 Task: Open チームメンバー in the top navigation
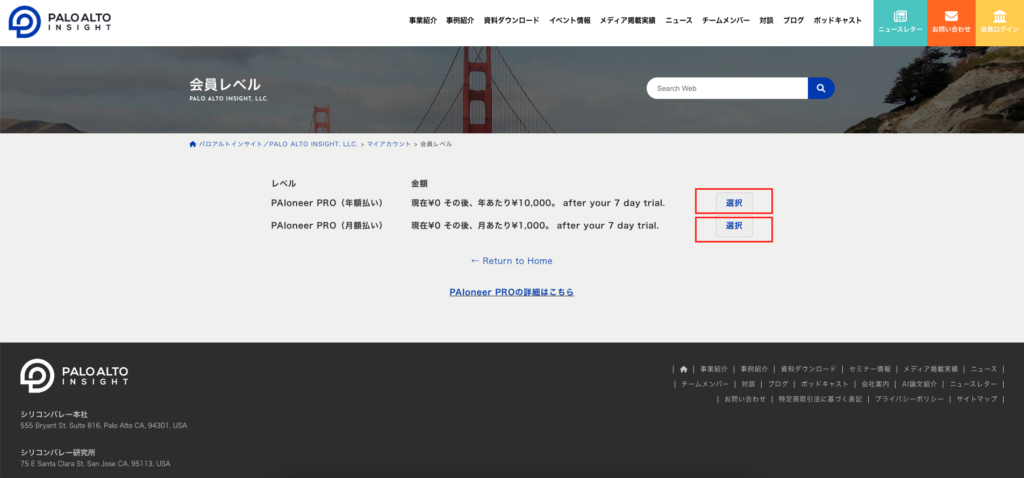pos(726,20)
